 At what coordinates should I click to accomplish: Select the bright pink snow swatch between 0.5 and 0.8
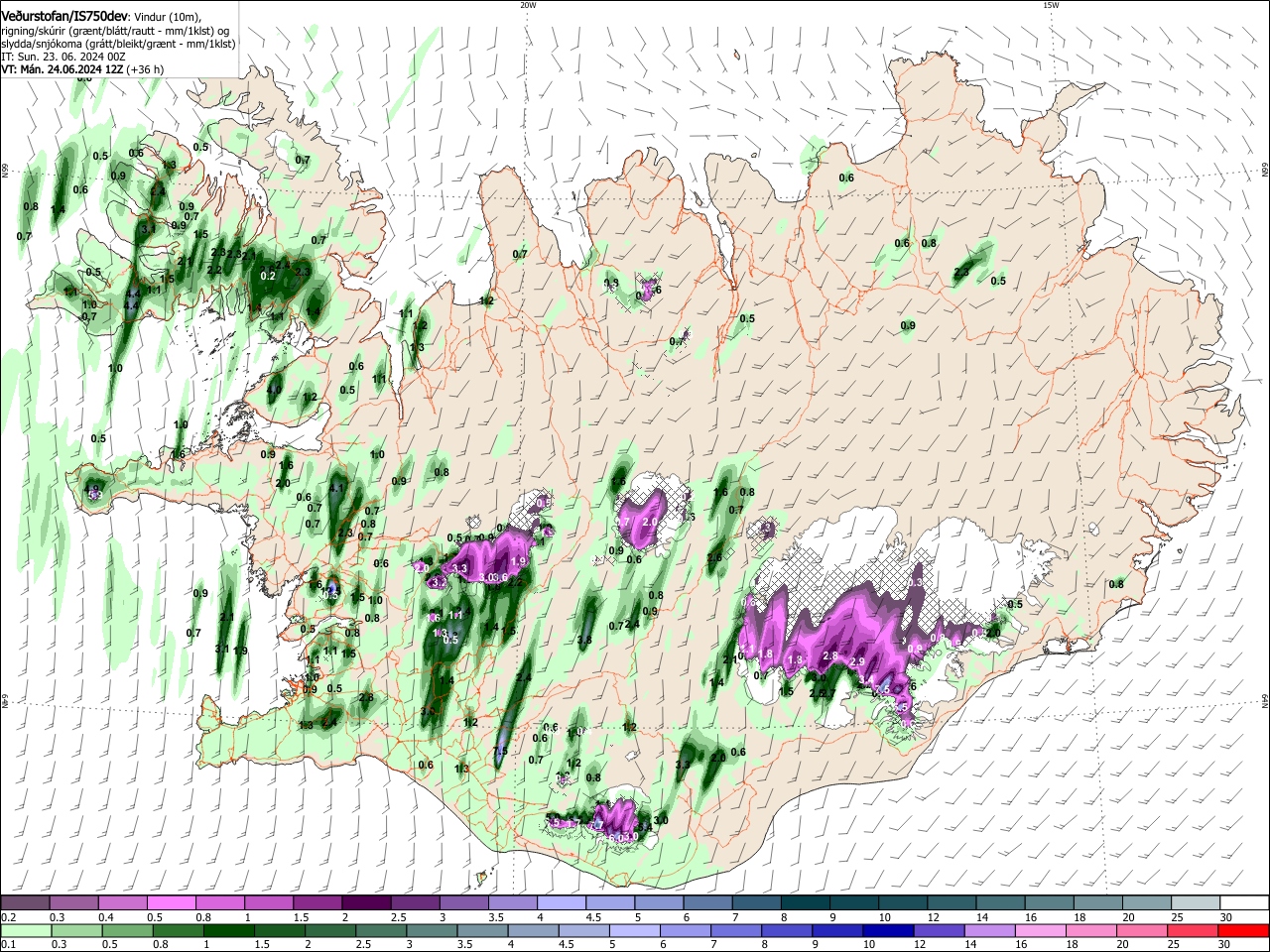click(171, 902)
